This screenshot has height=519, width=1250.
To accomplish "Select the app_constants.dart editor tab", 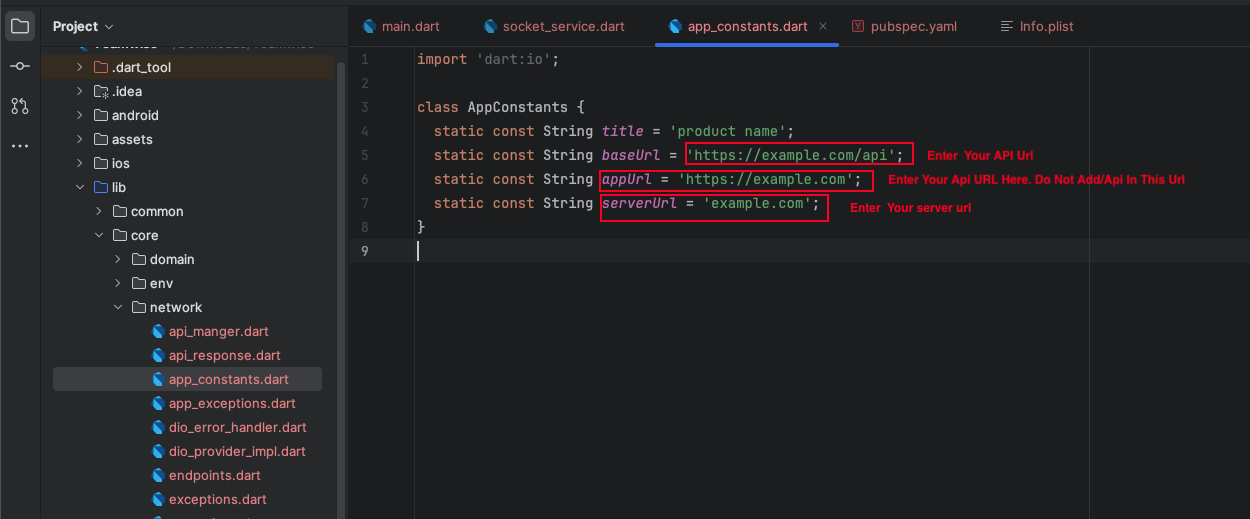I will click(747, 26).
